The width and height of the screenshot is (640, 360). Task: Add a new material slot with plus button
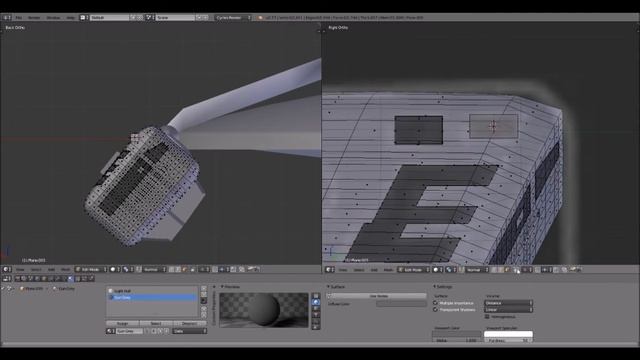pos(204,288)
